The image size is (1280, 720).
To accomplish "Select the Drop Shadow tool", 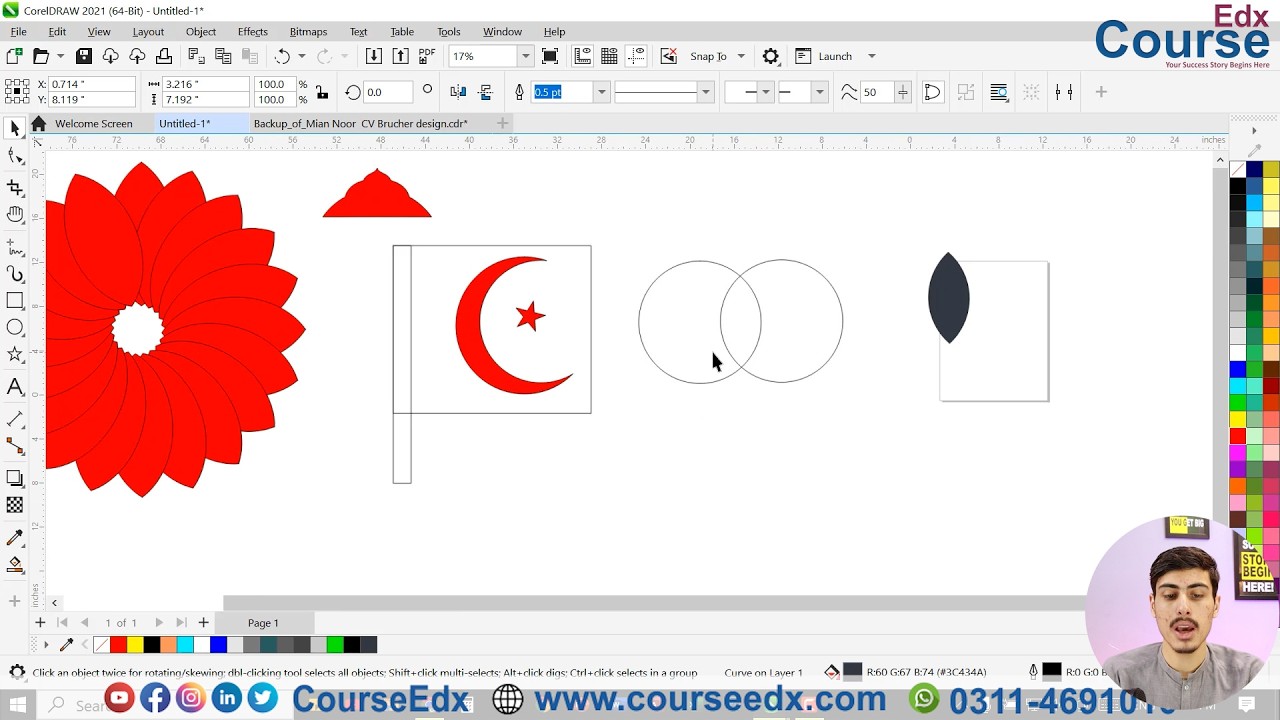I will pyautogui.click(x=14, y=478).
